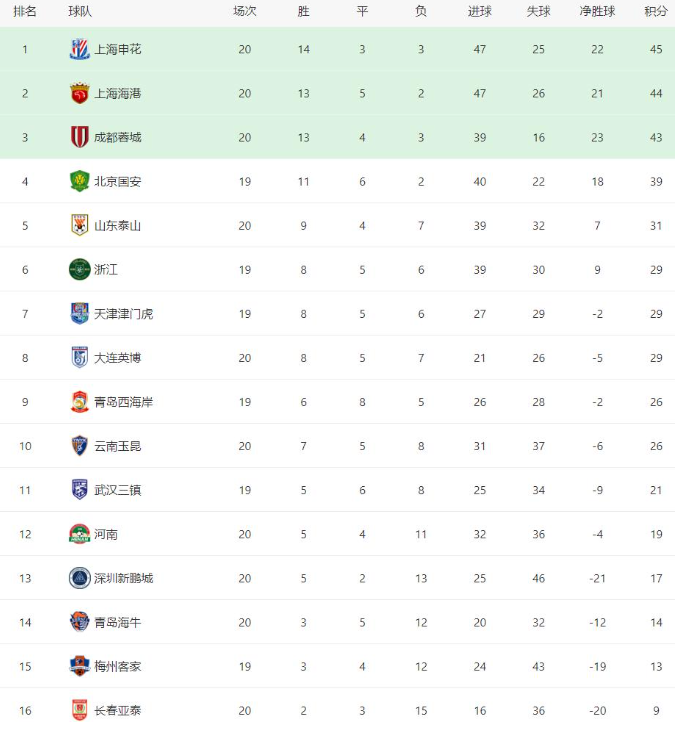Click the 上海海港 team crest

pos(80,93)
